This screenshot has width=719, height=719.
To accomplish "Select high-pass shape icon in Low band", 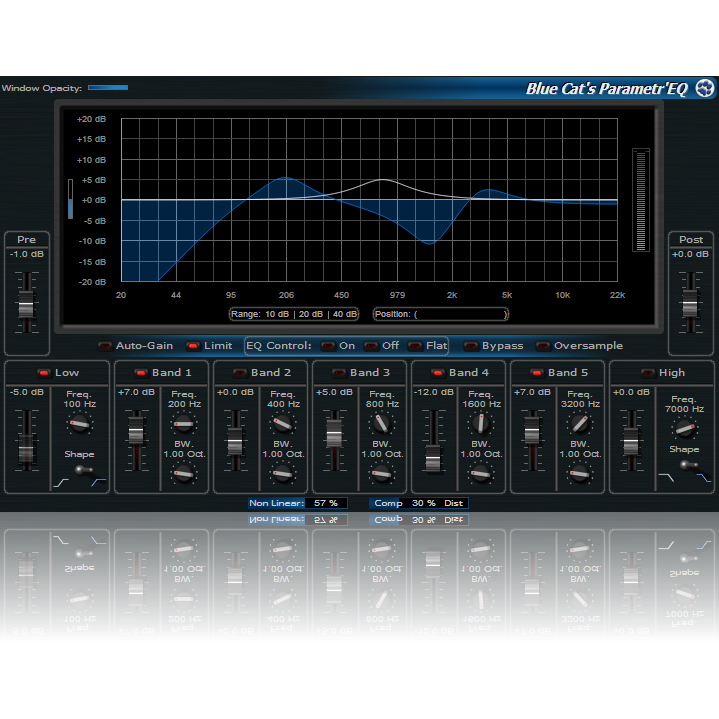I will tap(99, 481).
